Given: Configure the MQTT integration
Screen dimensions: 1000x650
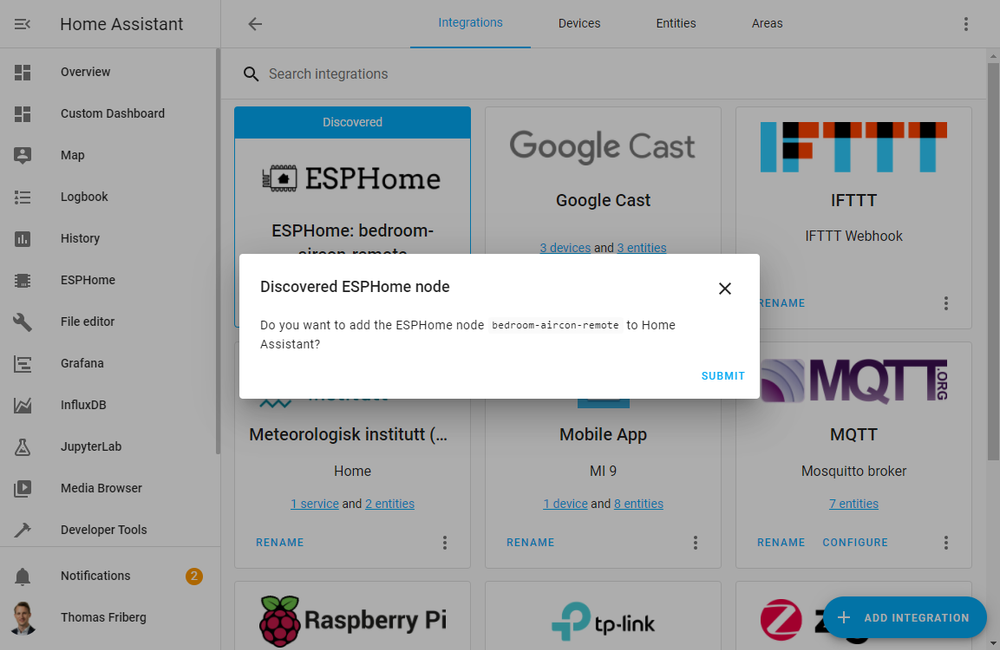Looking at the screenshot, I should [855, 543].
